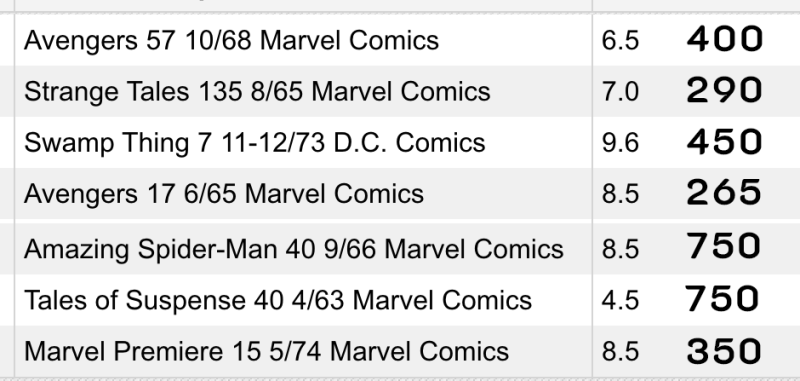Select the 400 price for Avengers 57
This screenshot has width=800, height=381.
[724, 39]
